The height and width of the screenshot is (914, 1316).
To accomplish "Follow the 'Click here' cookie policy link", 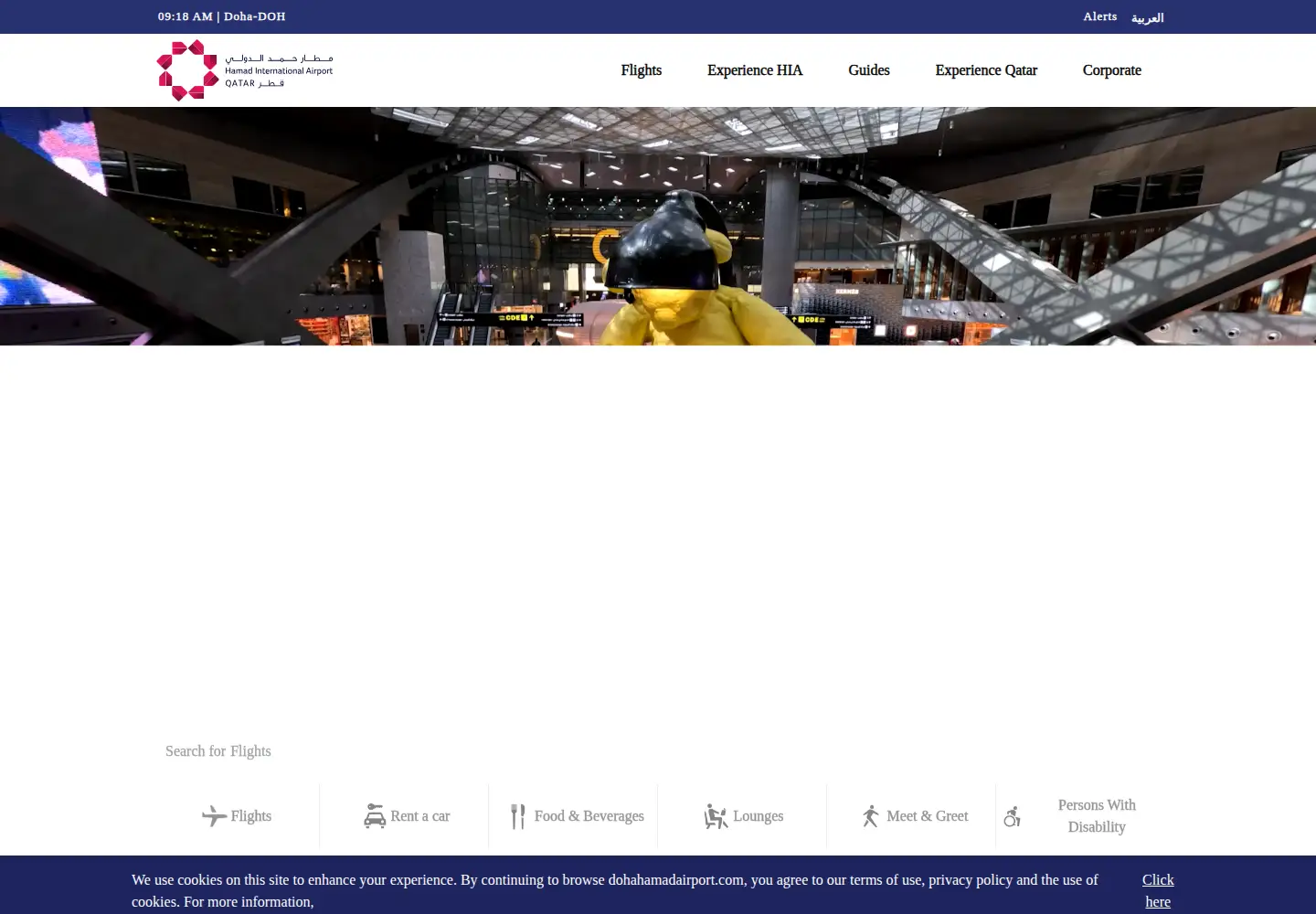I will coord(1158,890).
